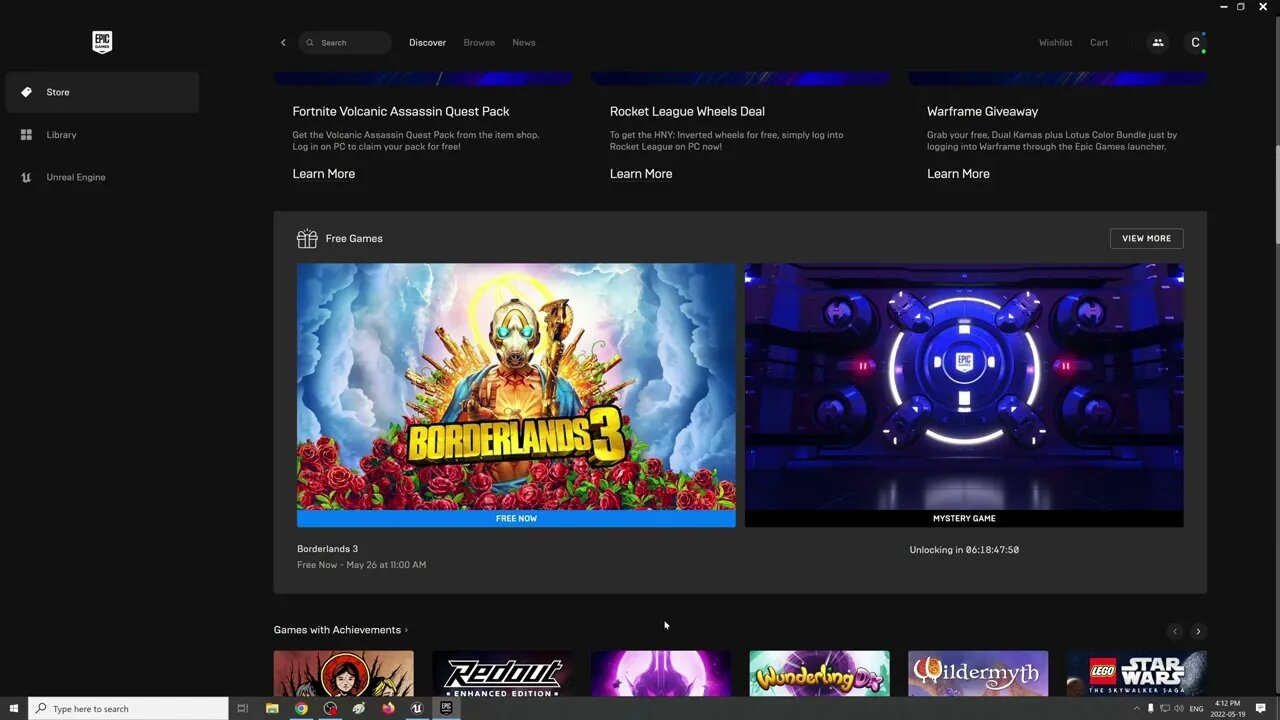Open the Redout Enhanced Edition game tile
Image resolution: width=1280 pixels, height=720 pixels.
502,674
